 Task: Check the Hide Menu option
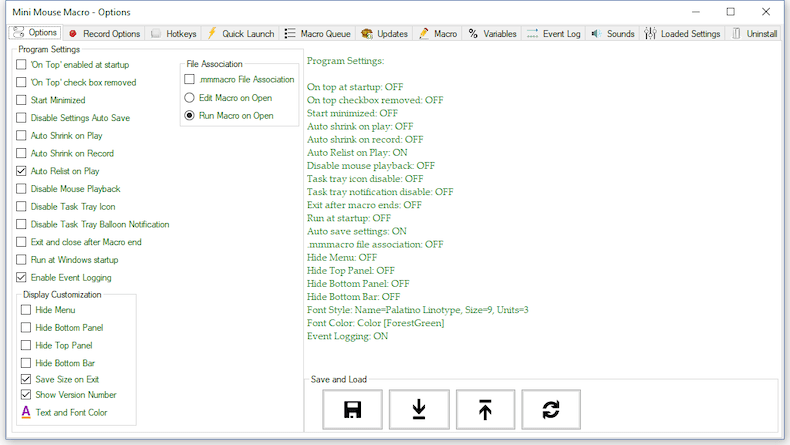click(26, 309)
